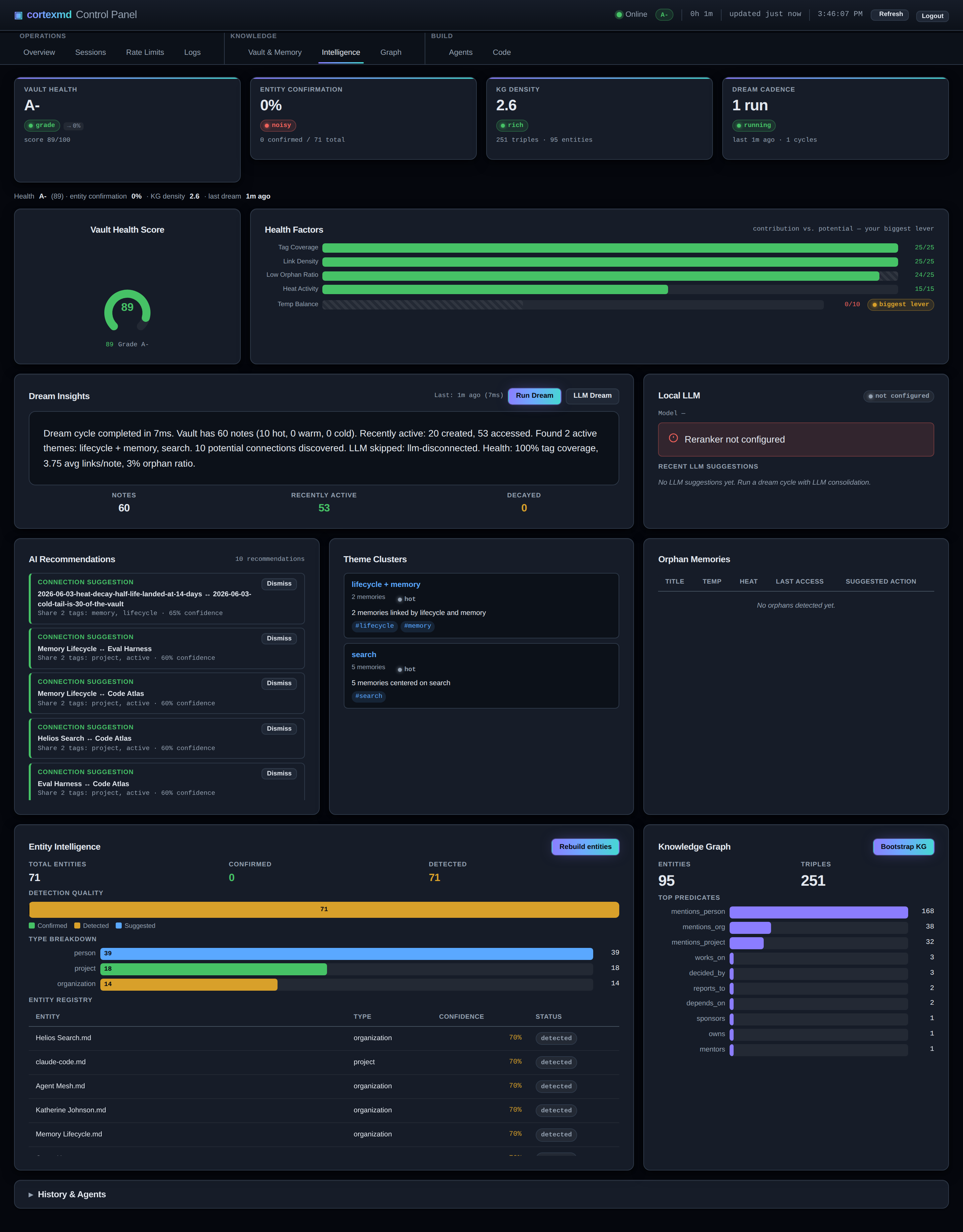Image resolution: width=963 pixels, height=1232 pixels.
Task: Select the Helios Search.md entity row
Action: [x=324, y=1038]
